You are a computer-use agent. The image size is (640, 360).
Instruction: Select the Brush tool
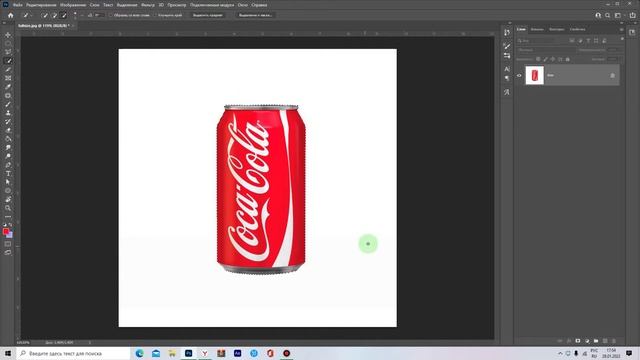tap(8, 104)
